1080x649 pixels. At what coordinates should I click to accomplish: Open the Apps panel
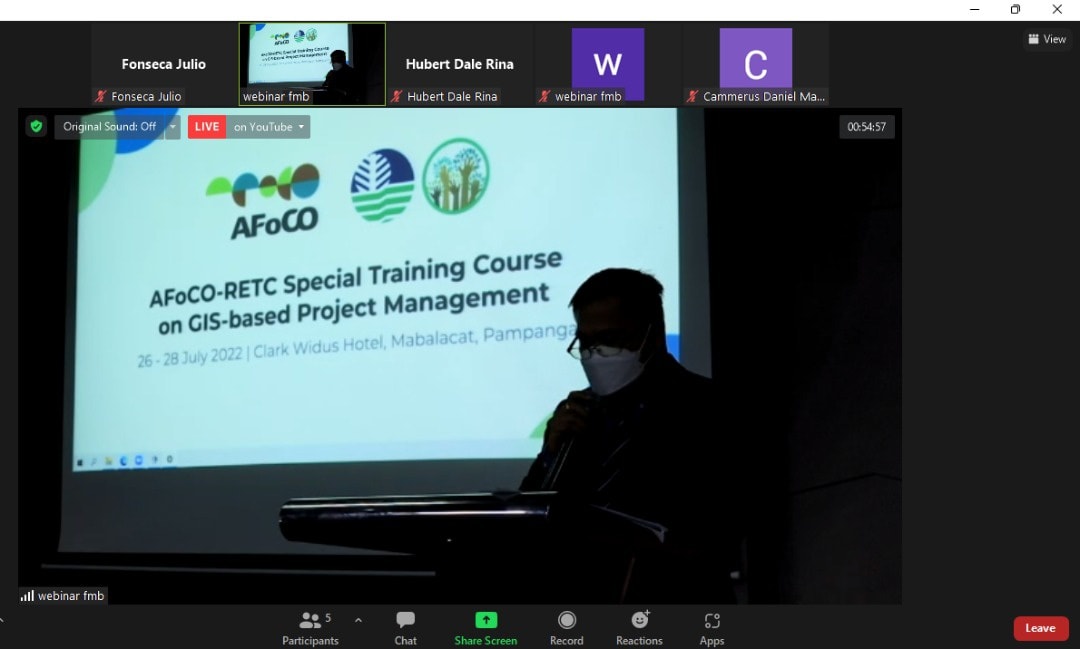point(712,628)
